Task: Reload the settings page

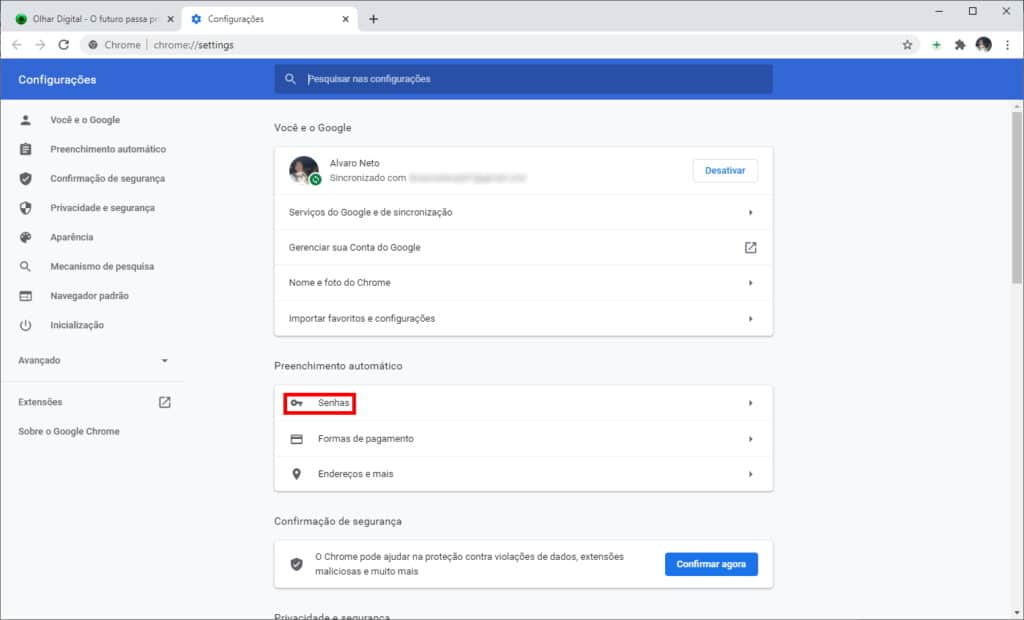Action: tap(63, 45)
